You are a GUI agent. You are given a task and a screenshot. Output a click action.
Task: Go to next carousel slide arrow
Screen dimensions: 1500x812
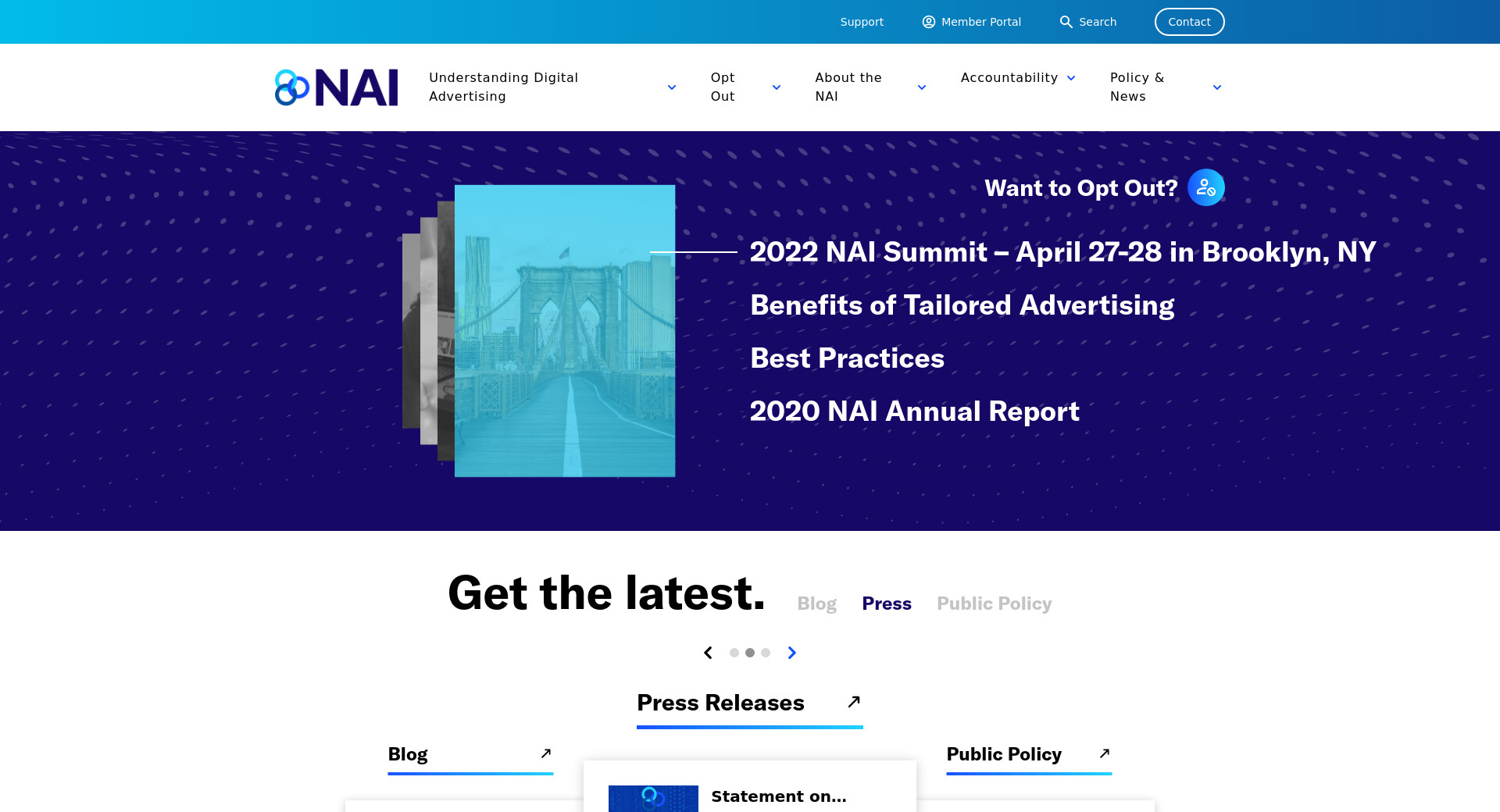792,653
